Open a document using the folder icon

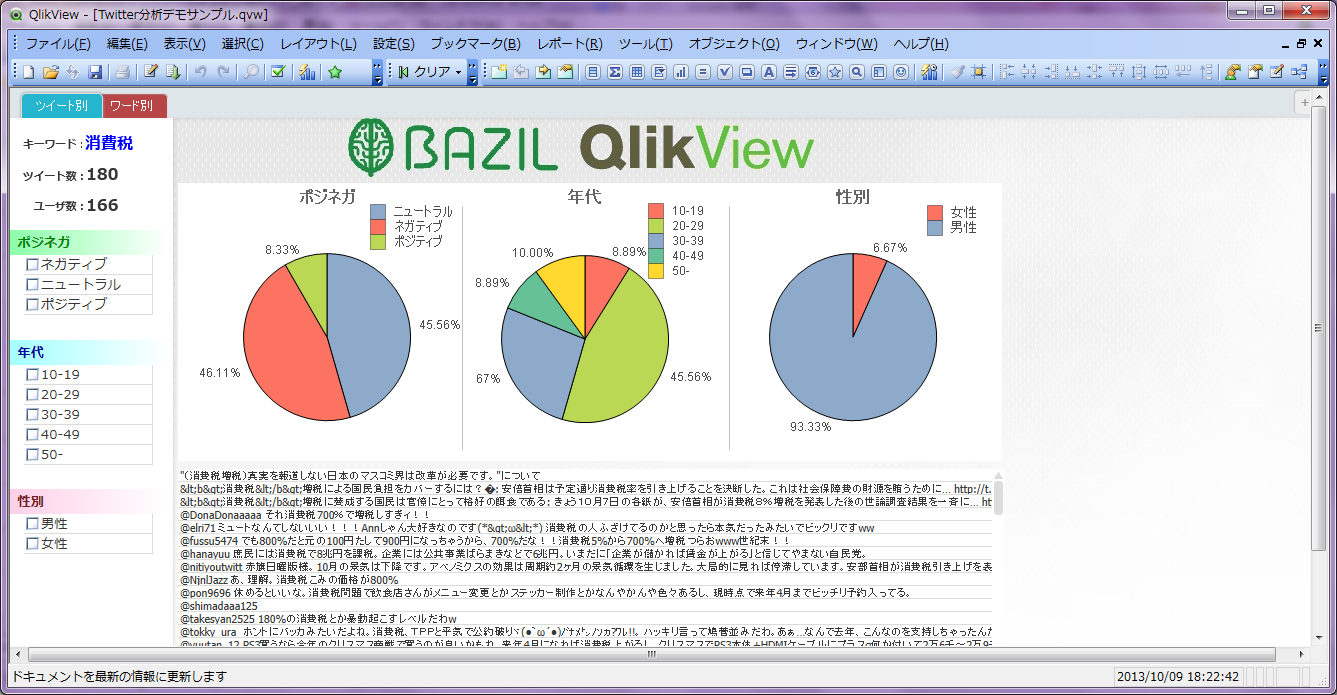51,72
